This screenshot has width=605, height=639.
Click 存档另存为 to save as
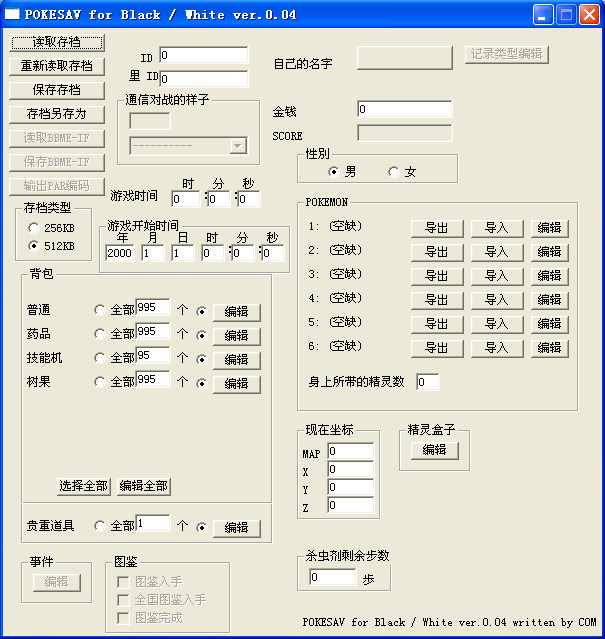pyautogui.click(x=57, y=115)
